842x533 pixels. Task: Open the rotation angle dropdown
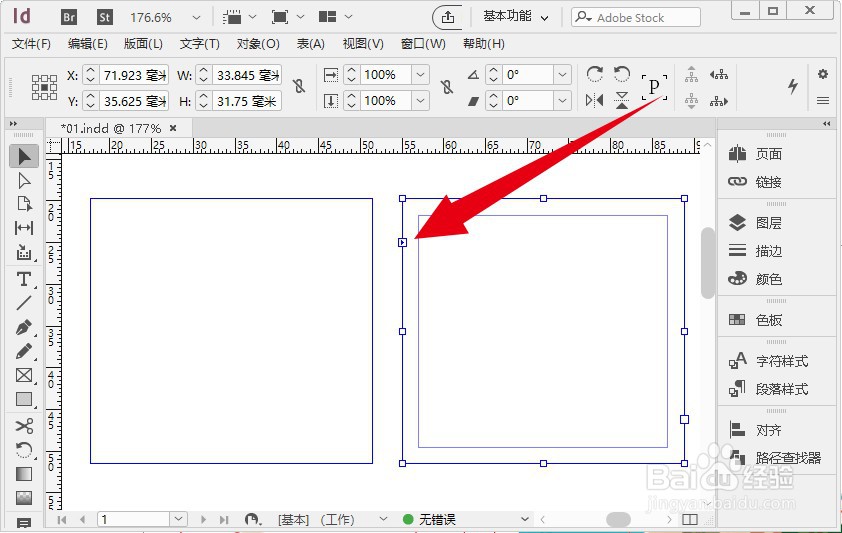click(x=562, y=75)
